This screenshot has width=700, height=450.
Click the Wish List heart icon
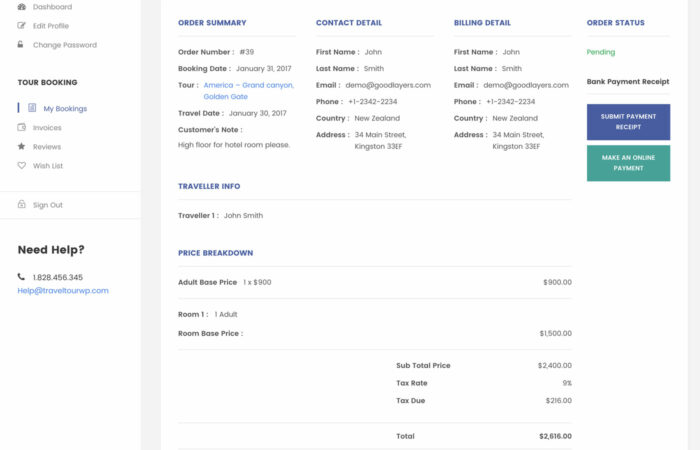22,166
